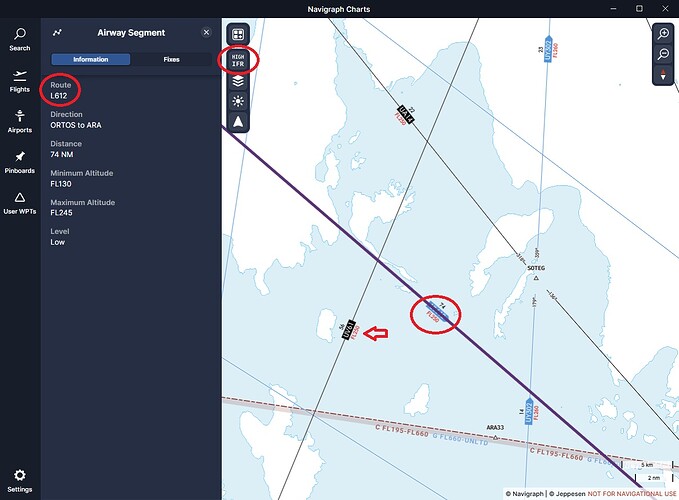Zoom in on the map
Image resolution: width=679 pixels, height=500 pixels.
(x=663, y=33)
